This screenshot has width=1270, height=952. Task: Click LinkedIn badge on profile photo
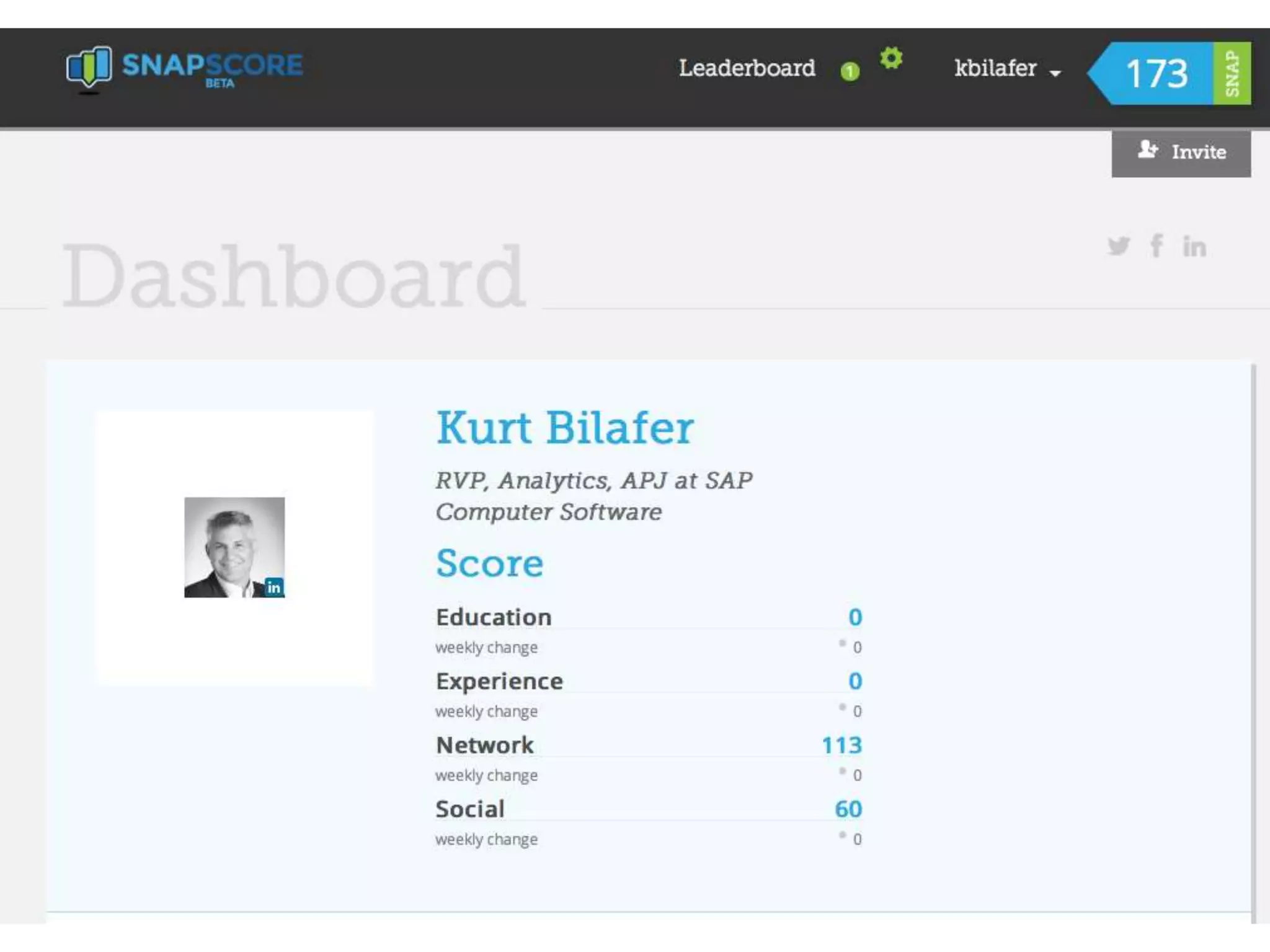point(273,587)
